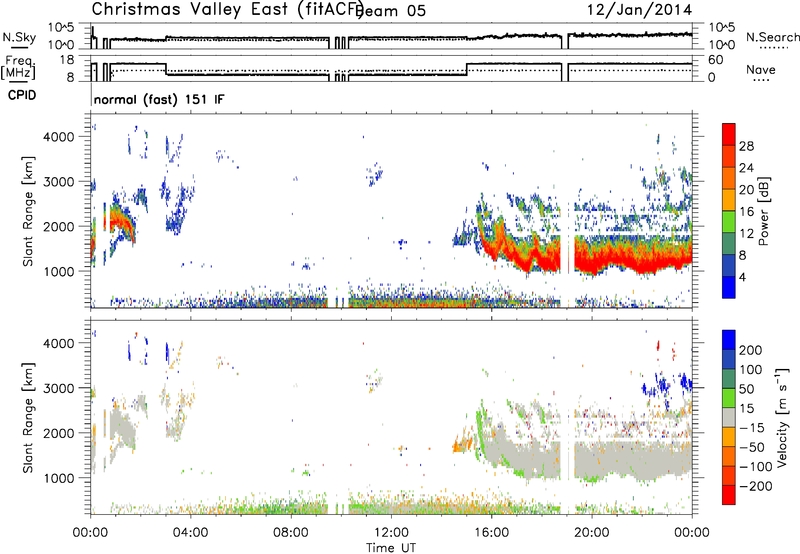Click the 'N.Search' legend label
The image size is (800, 554).
pos(772,37)
